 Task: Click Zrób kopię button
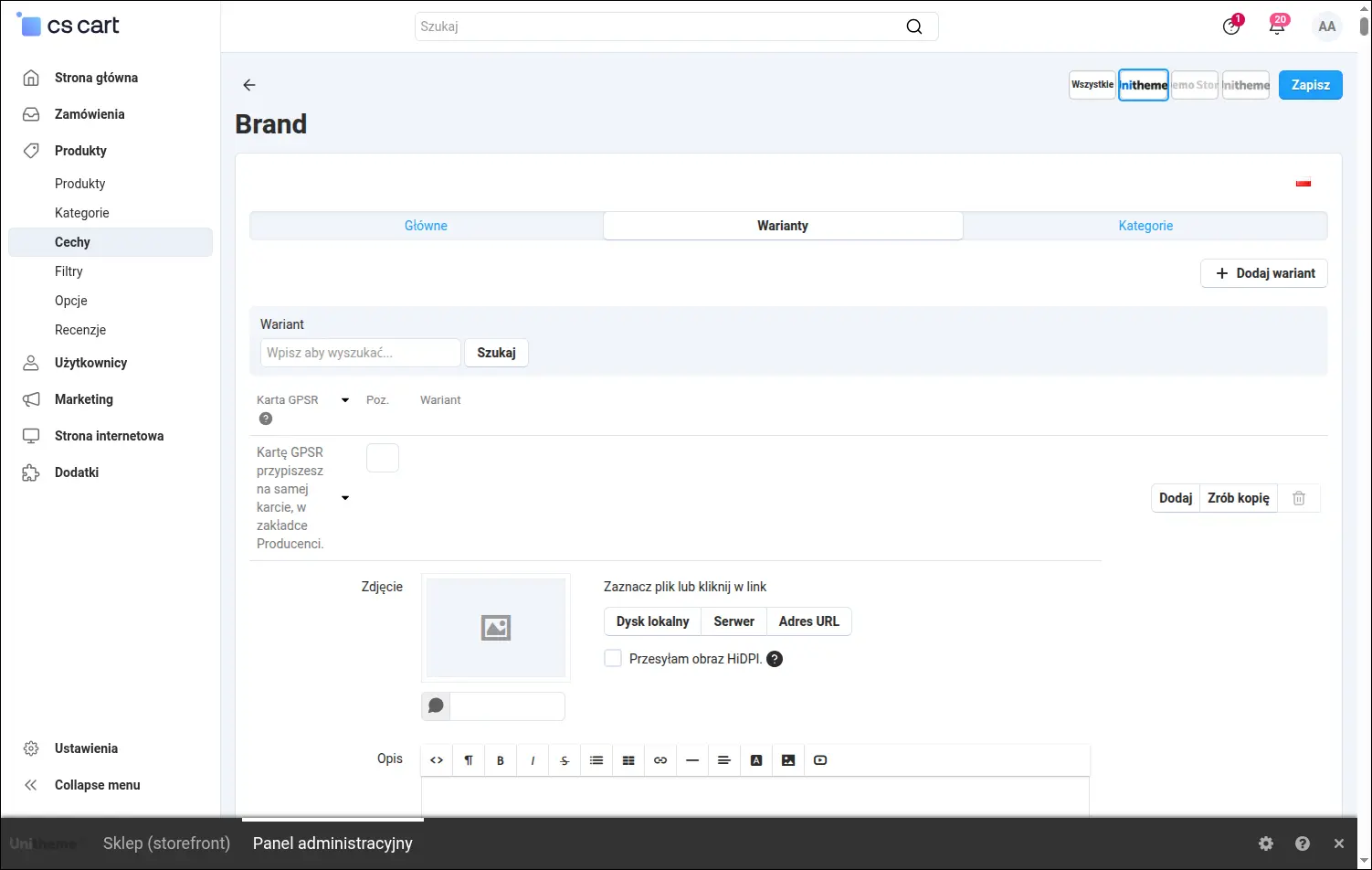(1239, 498)
